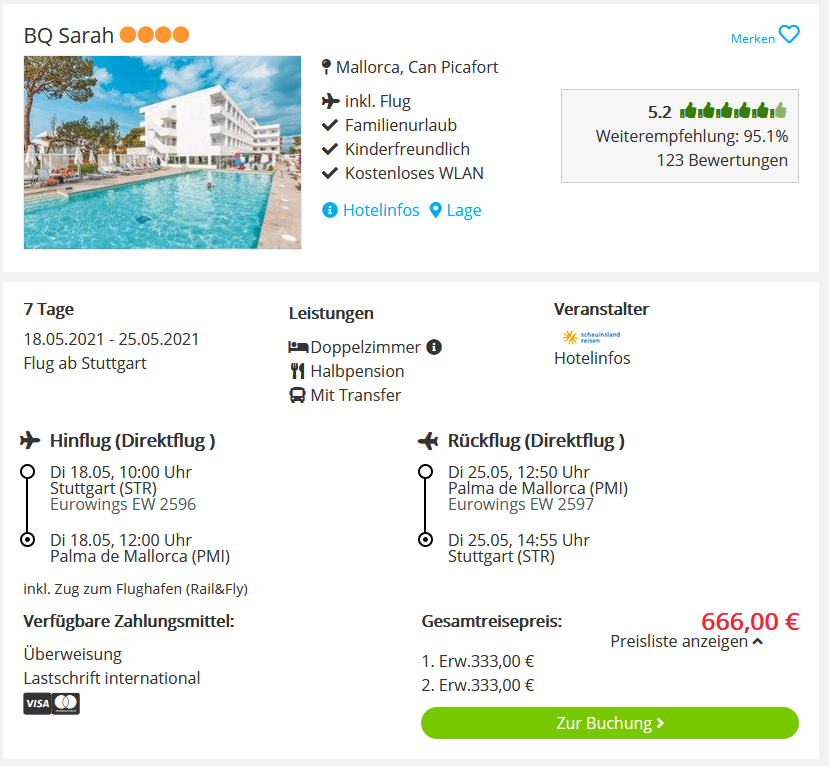
Task: Toggle the Preisliste anzeigen price list
Action: pyautogui.click(x=686, y=642)
